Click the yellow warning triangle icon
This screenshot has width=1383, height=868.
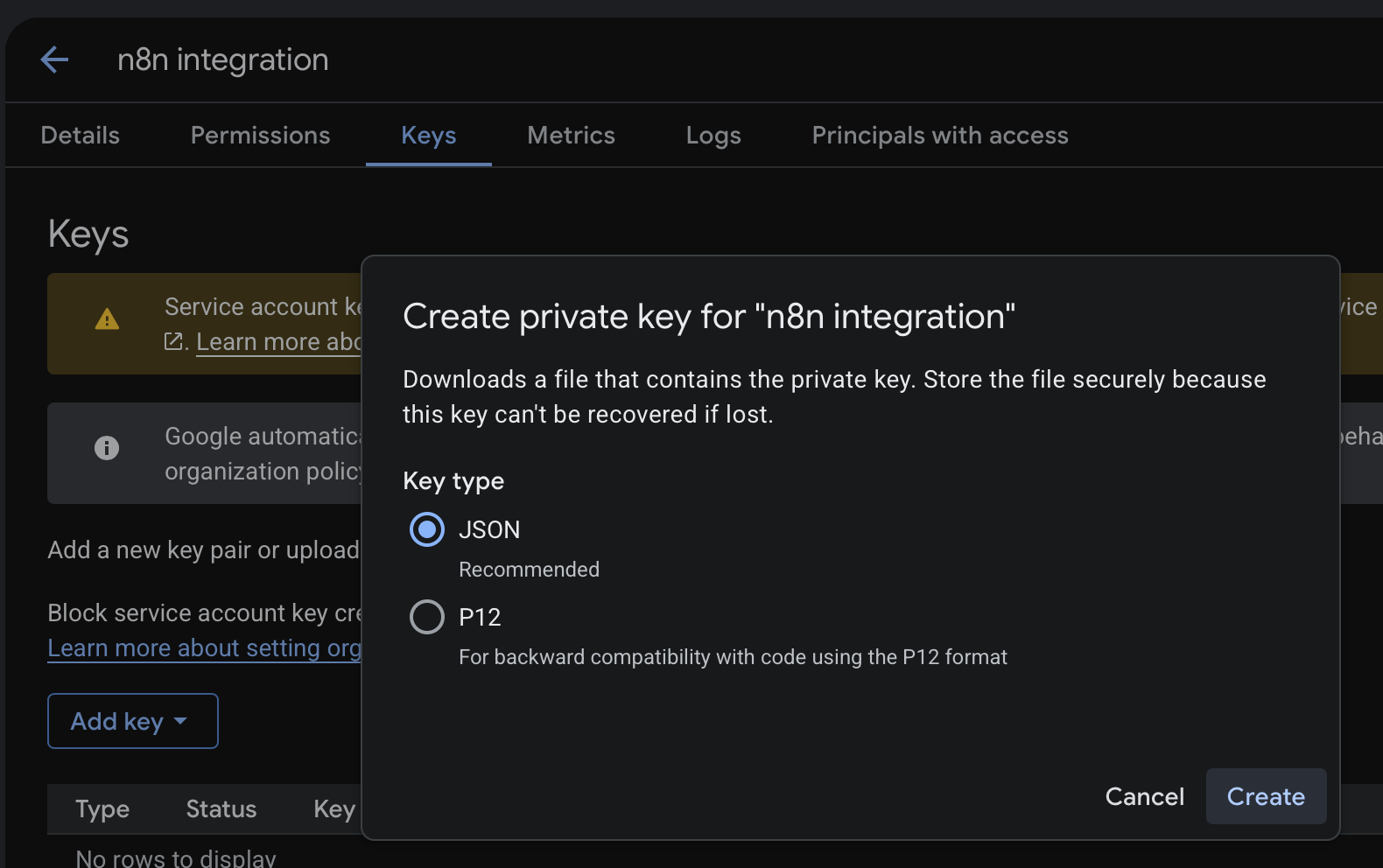tap(107, 319)
